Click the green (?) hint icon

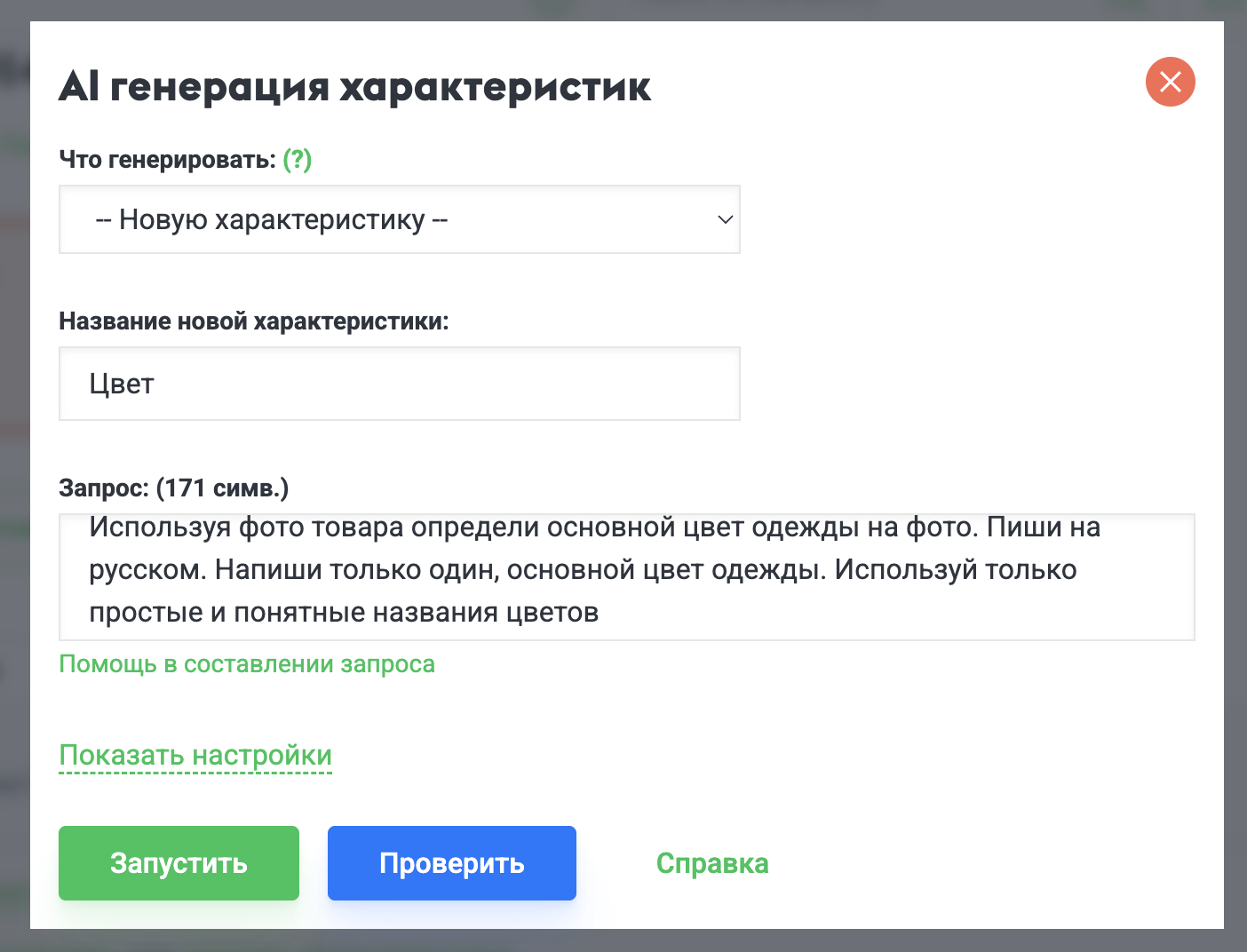pos(297,160)
